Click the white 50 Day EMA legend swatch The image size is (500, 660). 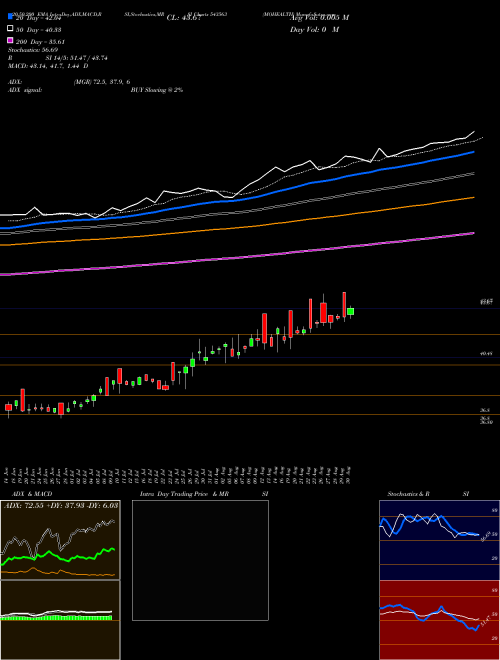point(11,29)
